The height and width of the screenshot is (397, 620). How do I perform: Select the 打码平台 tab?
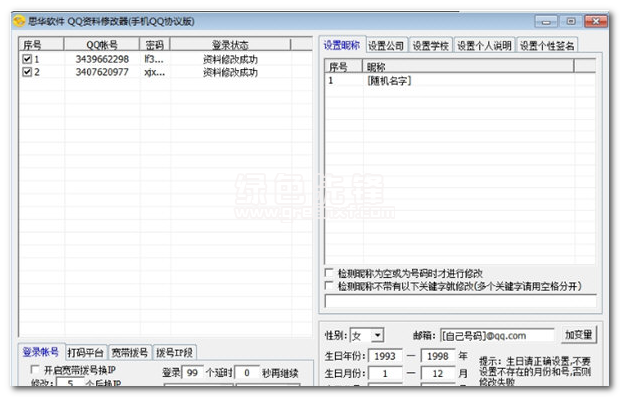85,352
